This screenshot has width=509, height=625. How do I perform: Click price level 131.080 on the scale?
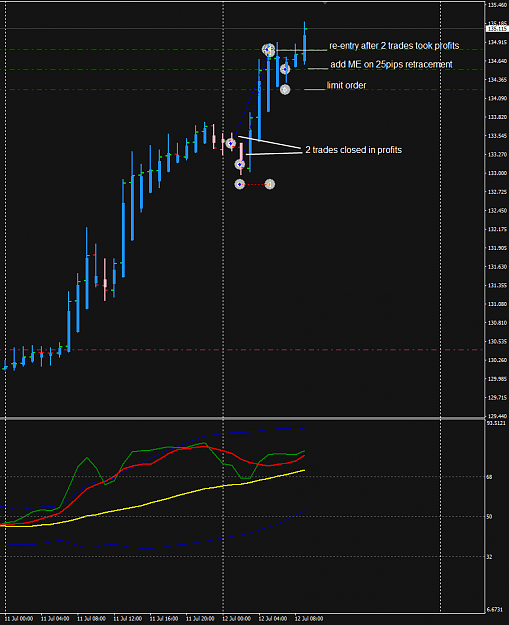[497, 304]
